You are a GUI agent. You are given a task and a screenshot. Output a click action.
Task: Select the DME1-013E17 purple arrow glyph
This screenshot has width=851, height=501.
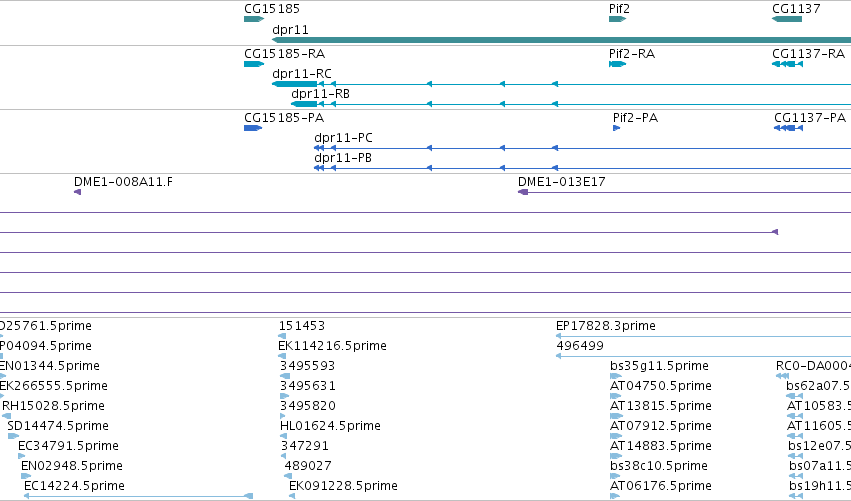tap(523, 192)
